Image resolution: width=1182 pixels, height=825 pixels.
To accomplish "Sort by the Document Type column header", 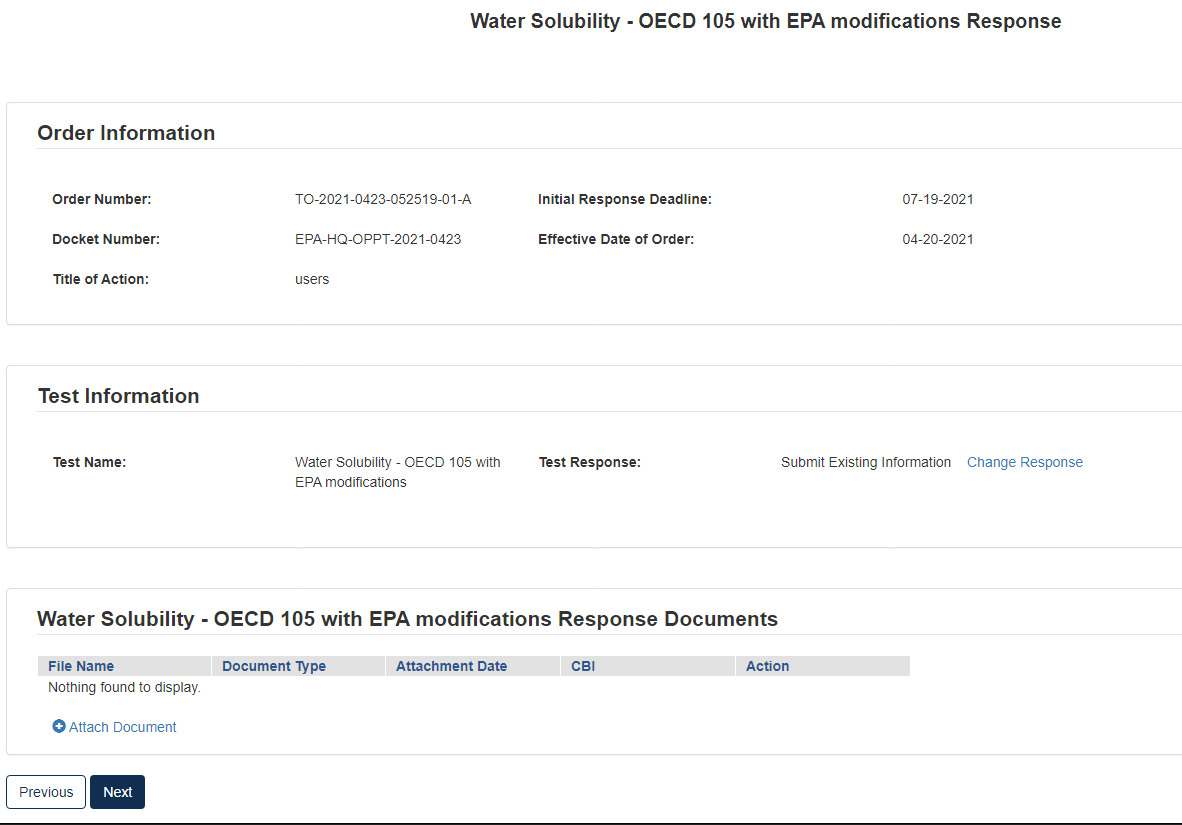I will pos(274,666).
